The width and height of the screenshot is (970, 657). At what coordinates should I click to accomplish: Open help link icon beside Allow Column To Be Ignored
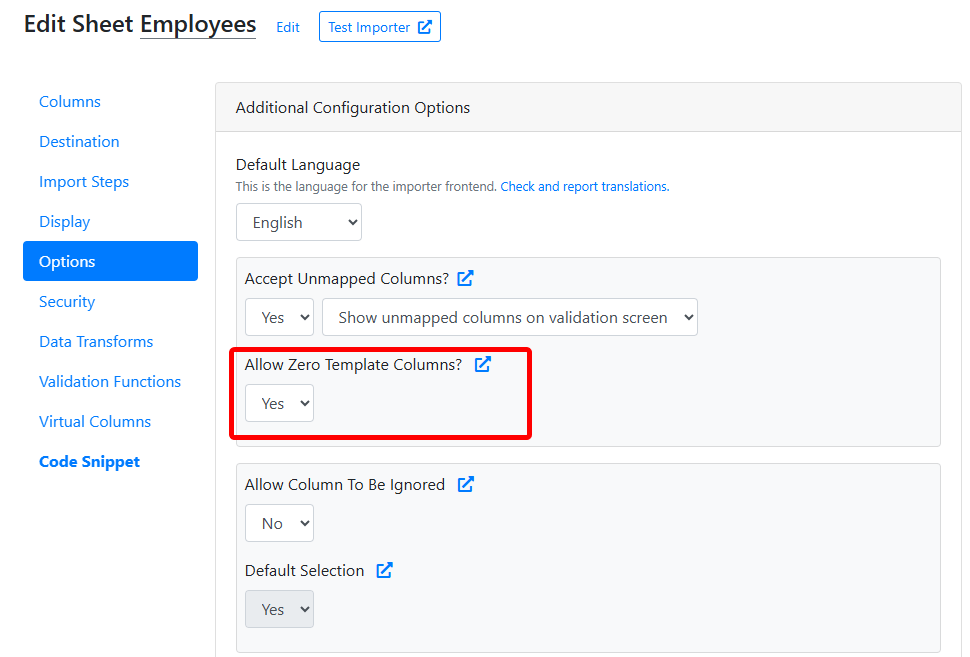click(466, 484)
